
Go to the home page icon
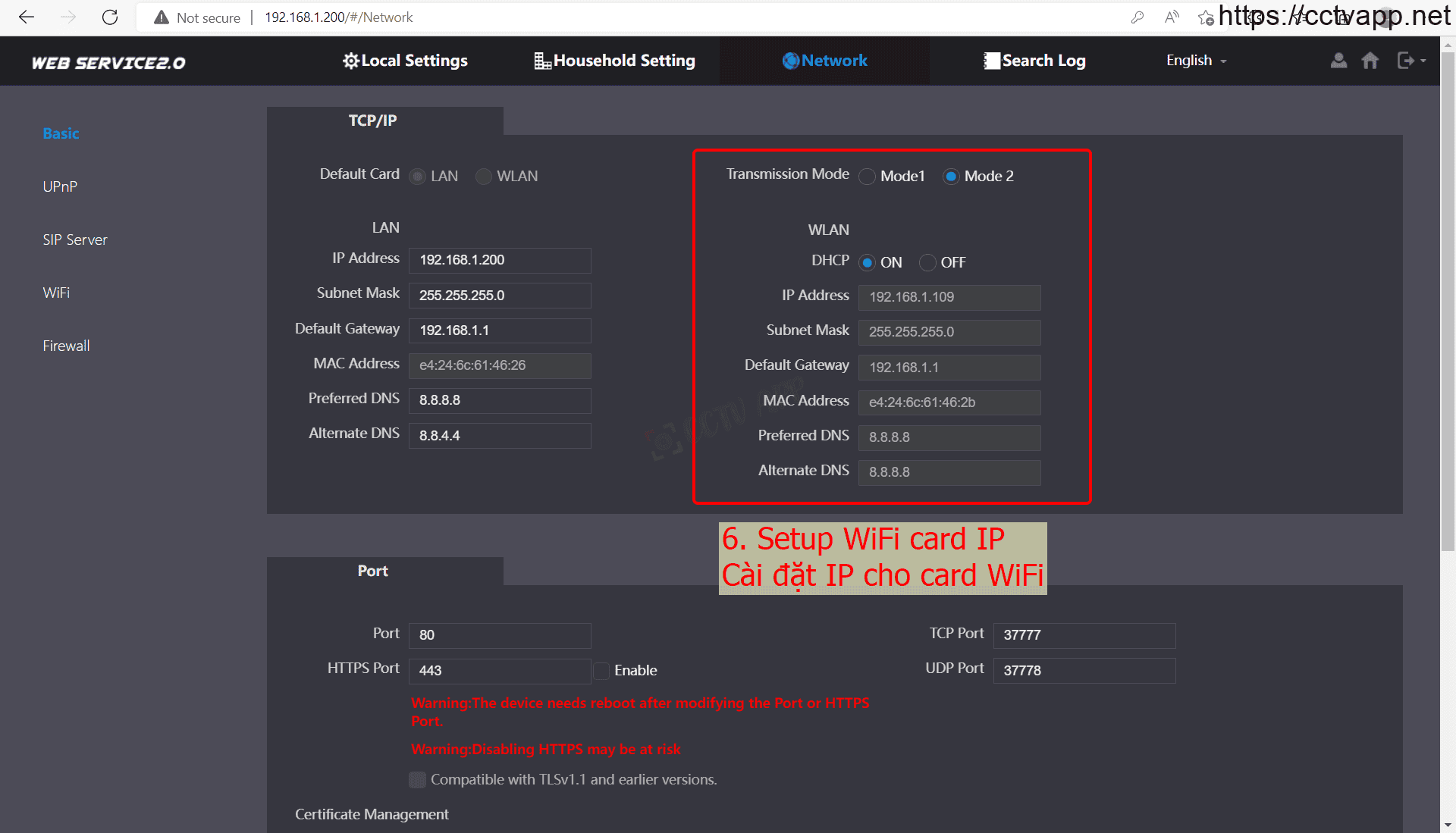point(1370,61)
